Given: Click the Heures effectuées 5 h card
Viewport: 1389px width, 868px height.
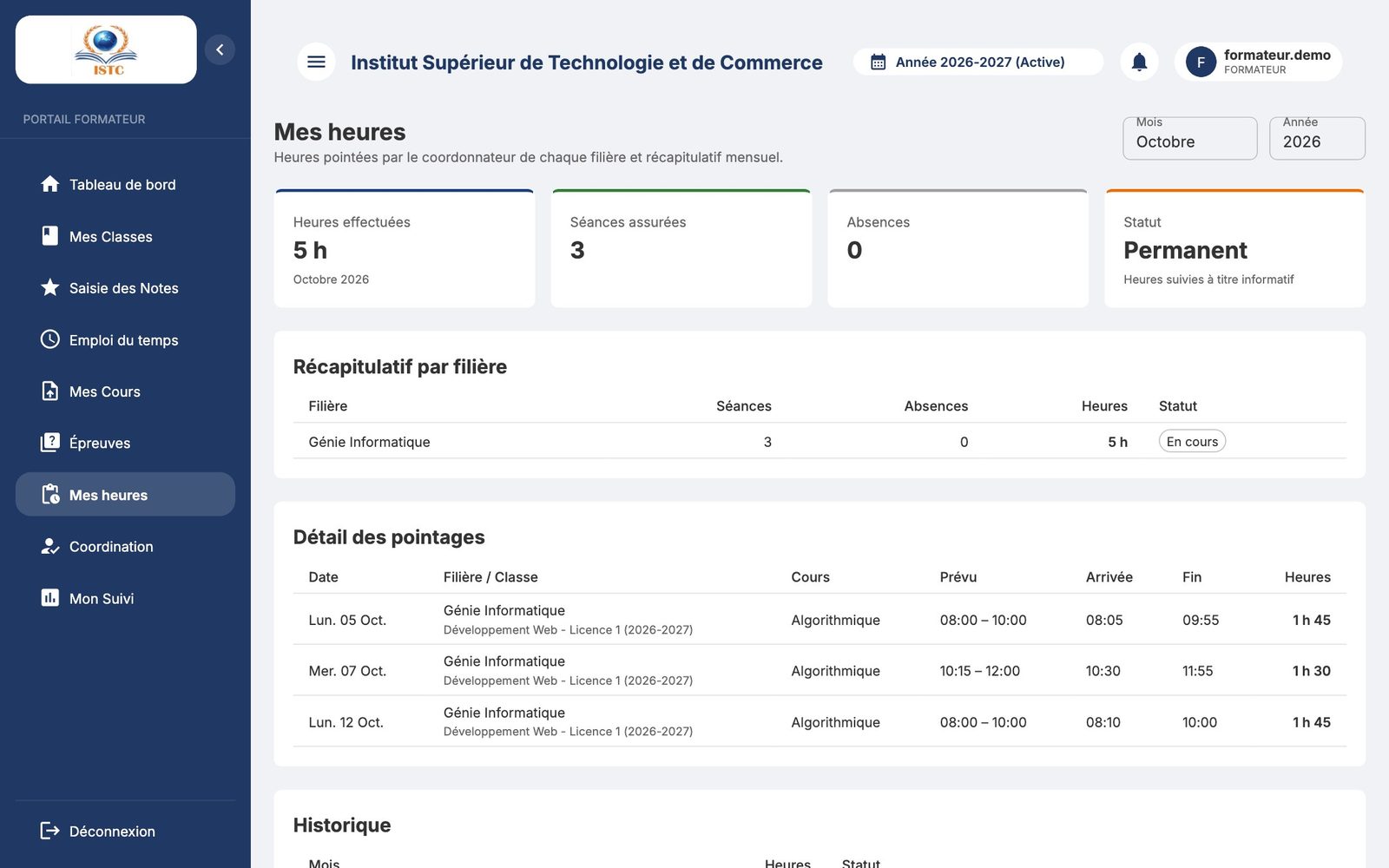Looking at the screenshot, I should 405,248.
